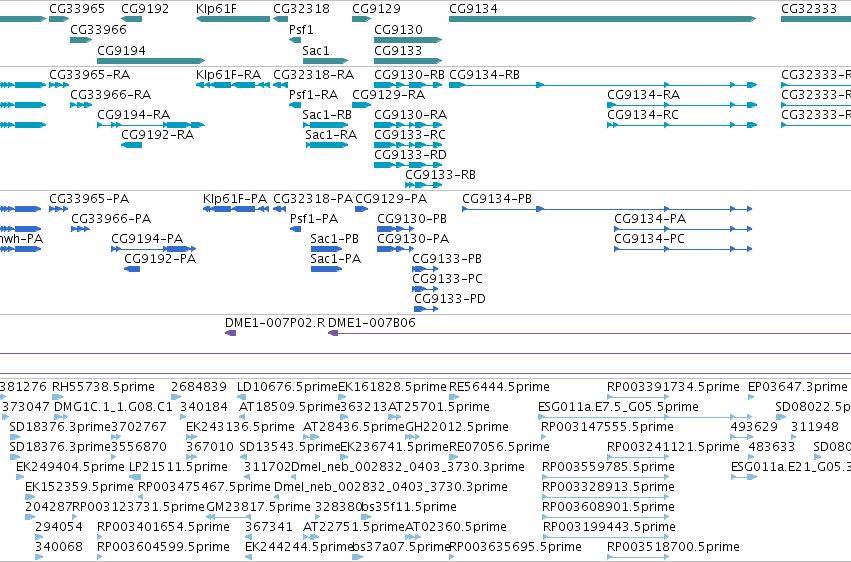Select the CG9192 gene label
The height and width of the screenshot is (562, 851).
coord(145,9)
